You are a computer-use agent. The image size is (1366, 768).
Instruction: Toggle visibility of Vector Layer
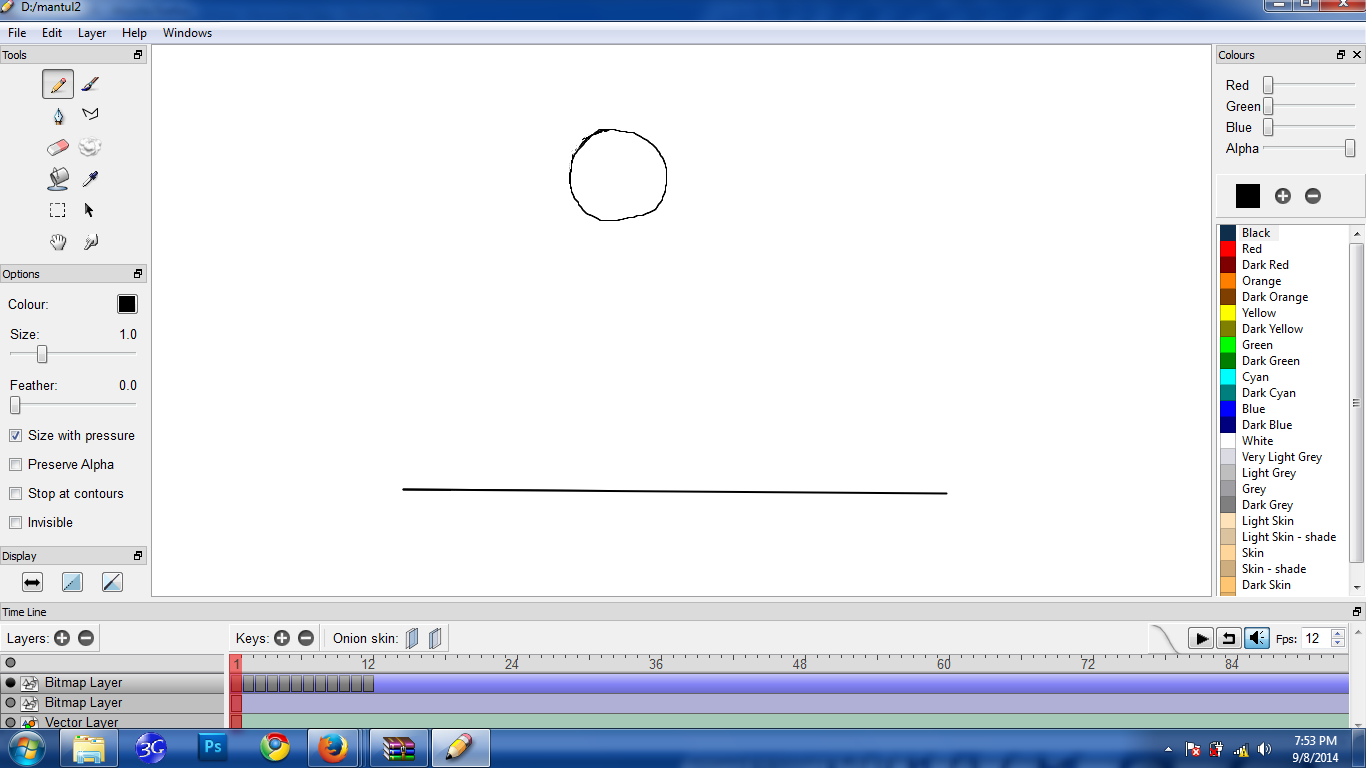11,722
